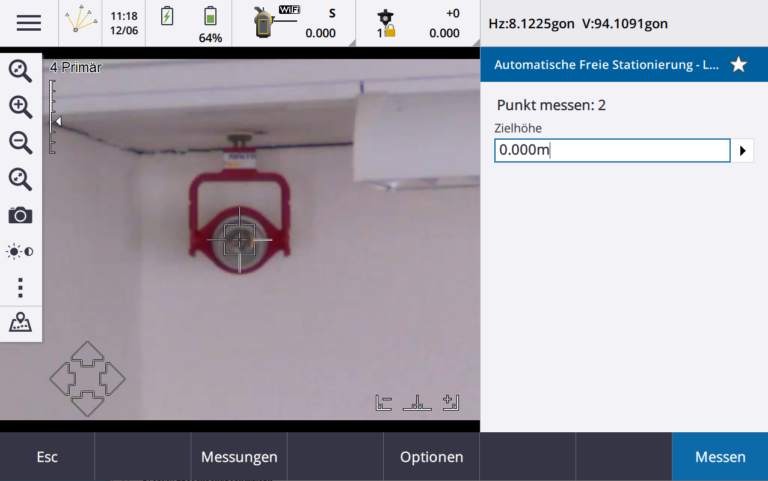The image size is (768, 481).
Task: Turn instrument right with arrow control
Action: 113,379
